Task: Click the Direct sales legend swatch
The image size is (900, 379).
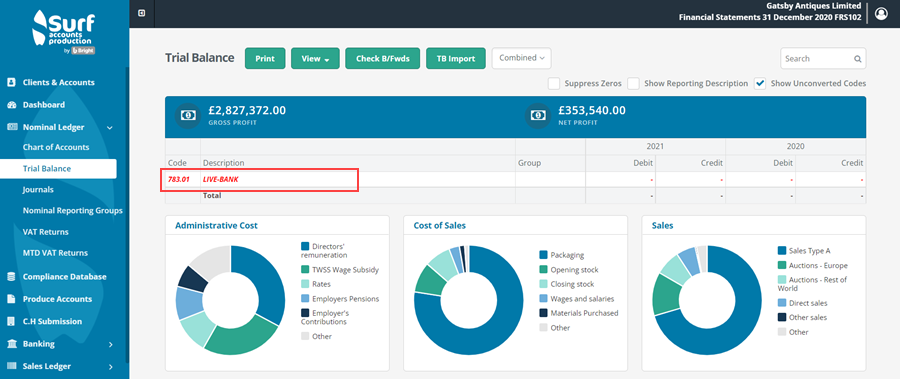Action: pos(782,303)
